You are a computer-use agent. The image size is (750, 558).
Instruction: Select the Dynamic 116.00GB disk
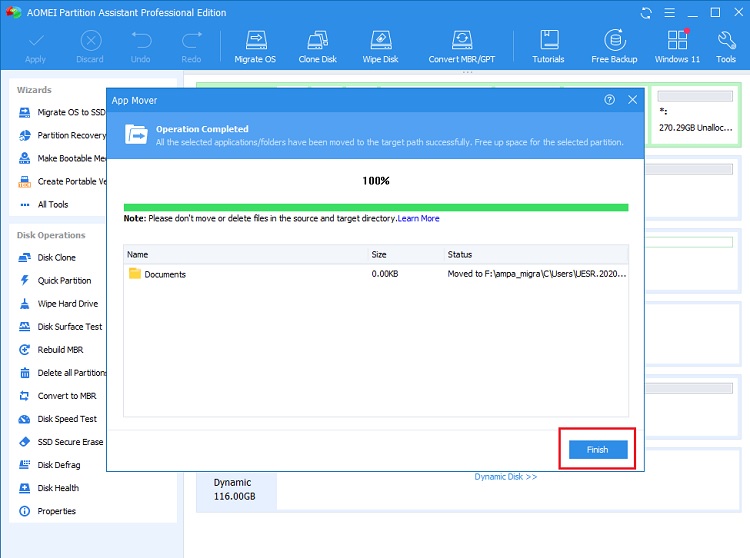(235, 490)
